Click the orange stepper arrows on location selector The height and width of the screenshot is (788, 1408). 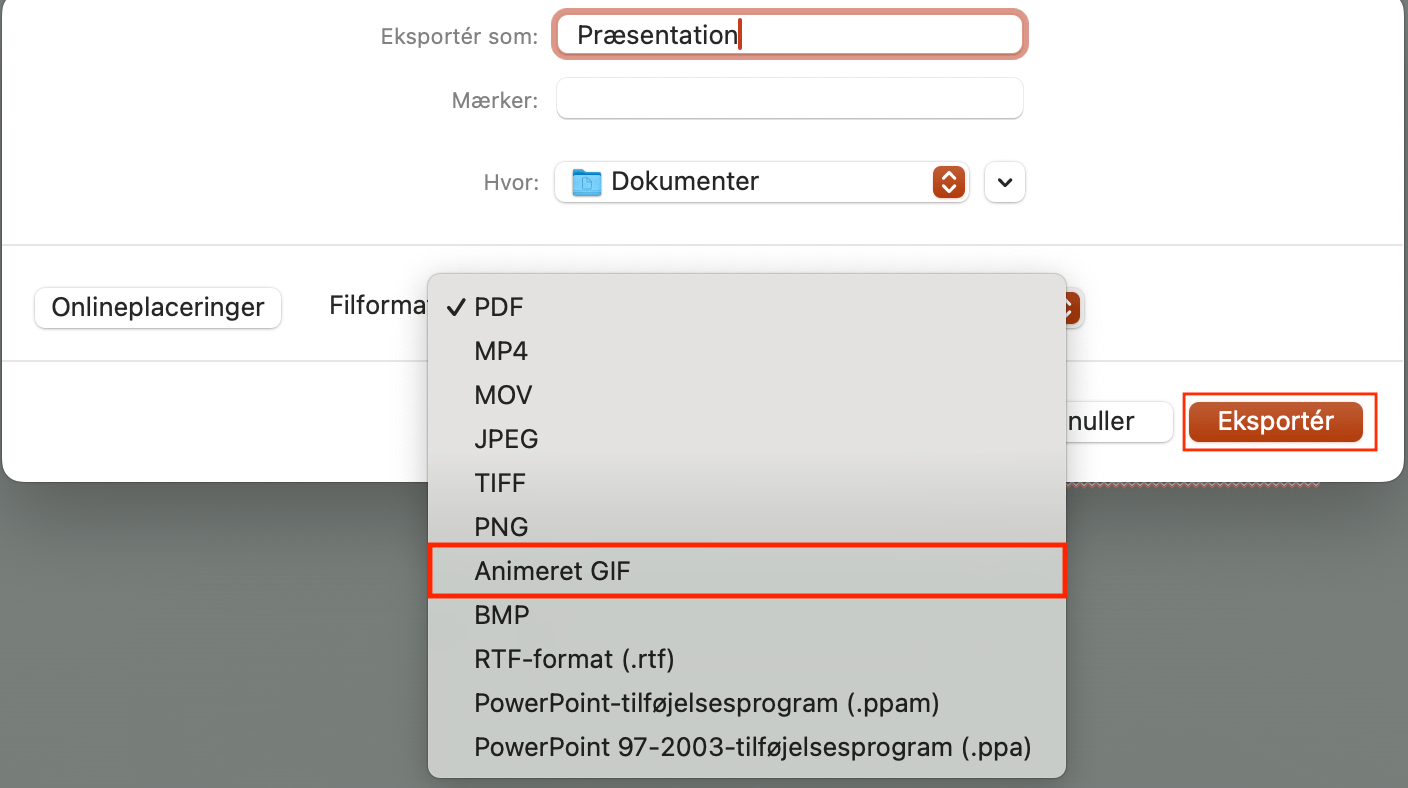pyautogui.click(x=948, y=181)
